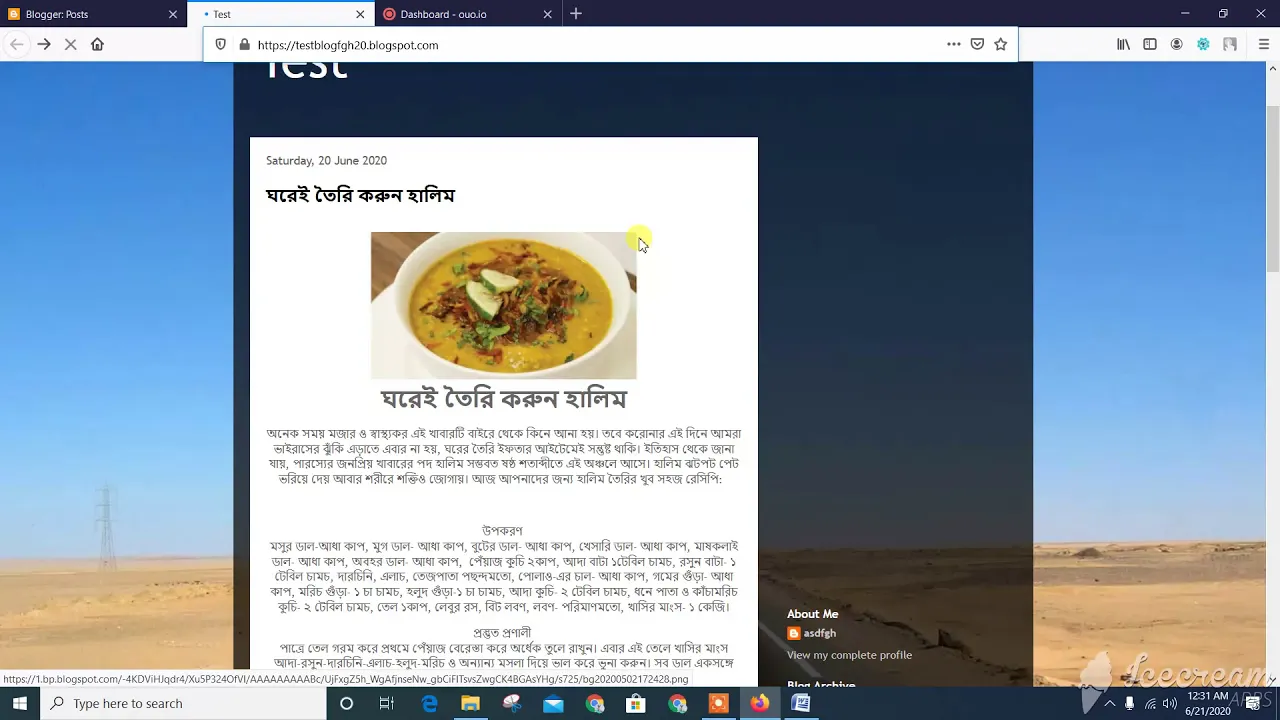Open the gray extension icon
The image size is (1280, 720).
click(x=1230, y=44)
